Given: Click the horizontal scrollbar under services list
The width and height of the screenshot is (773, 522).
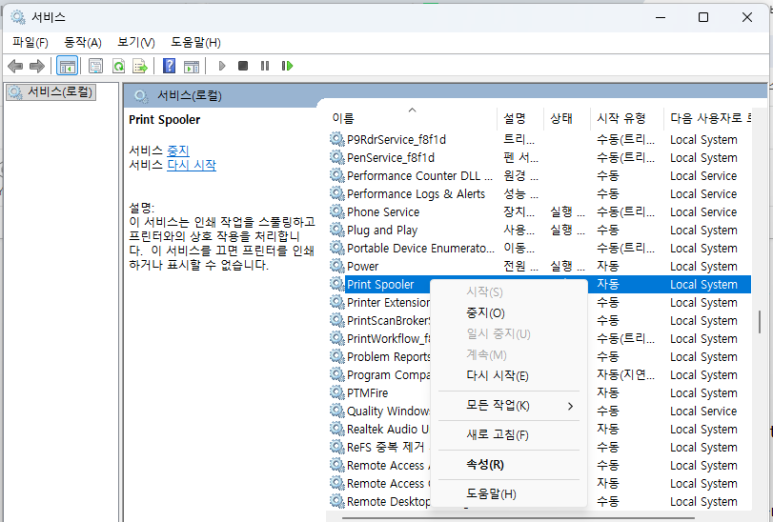Looking at the screenshot, I should coord(518,518).
